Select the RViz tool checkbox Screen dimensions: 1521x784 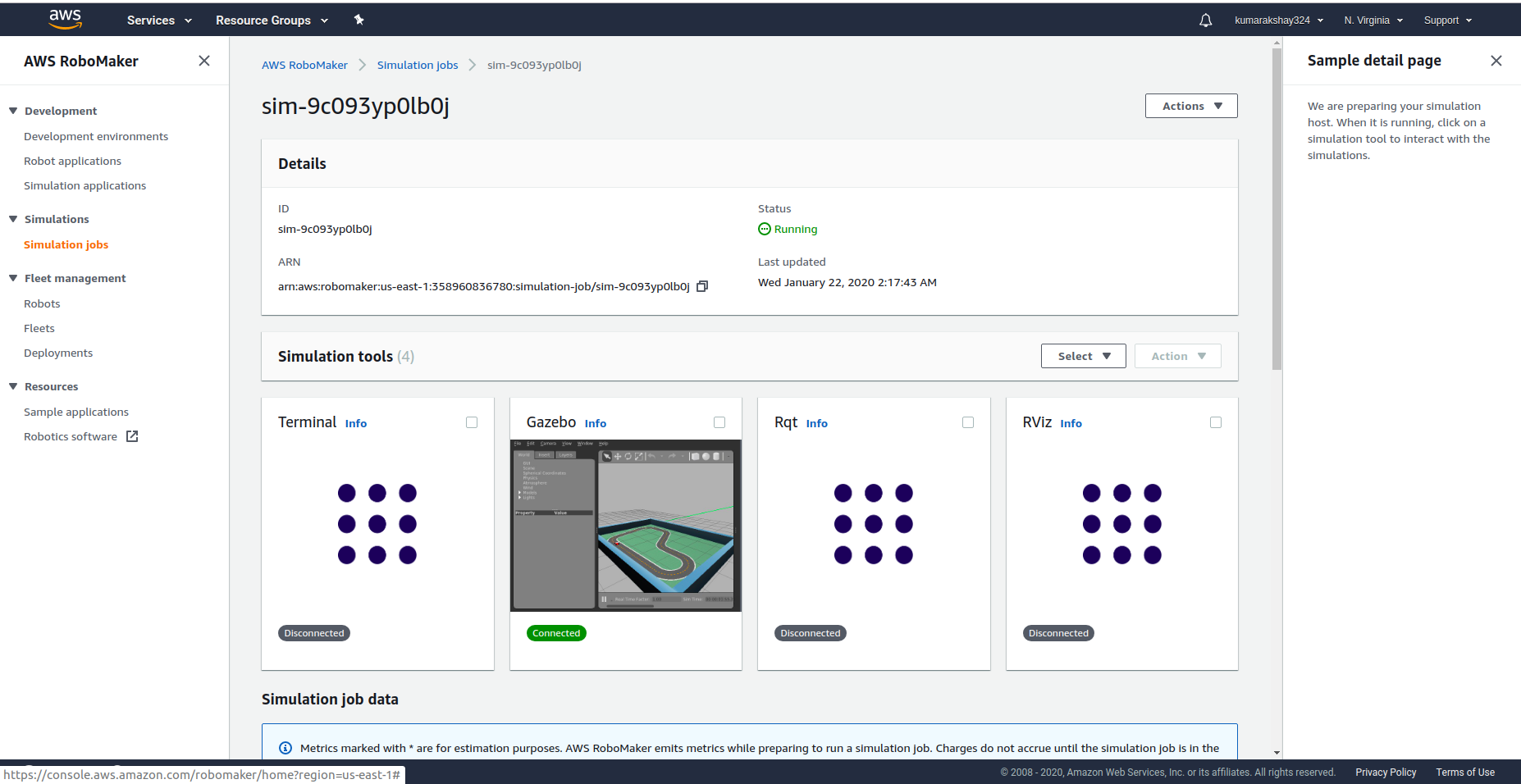click(x=1216, y=422)
